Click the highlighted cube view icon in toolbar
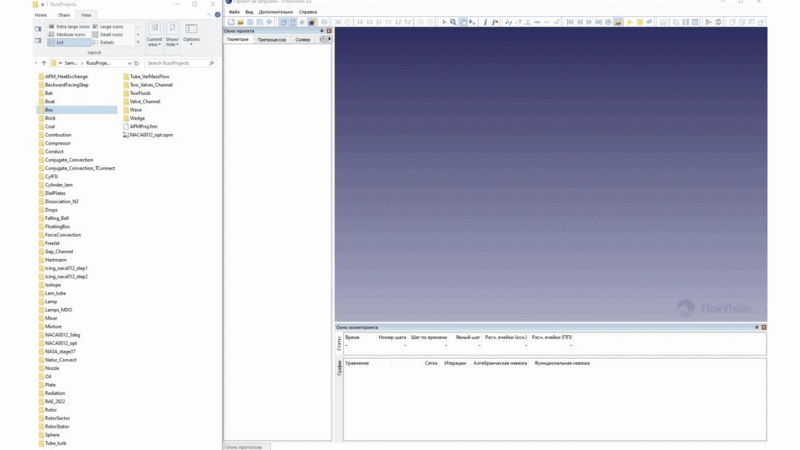This screenshot has width=800, height=450. tap(283, 22)
